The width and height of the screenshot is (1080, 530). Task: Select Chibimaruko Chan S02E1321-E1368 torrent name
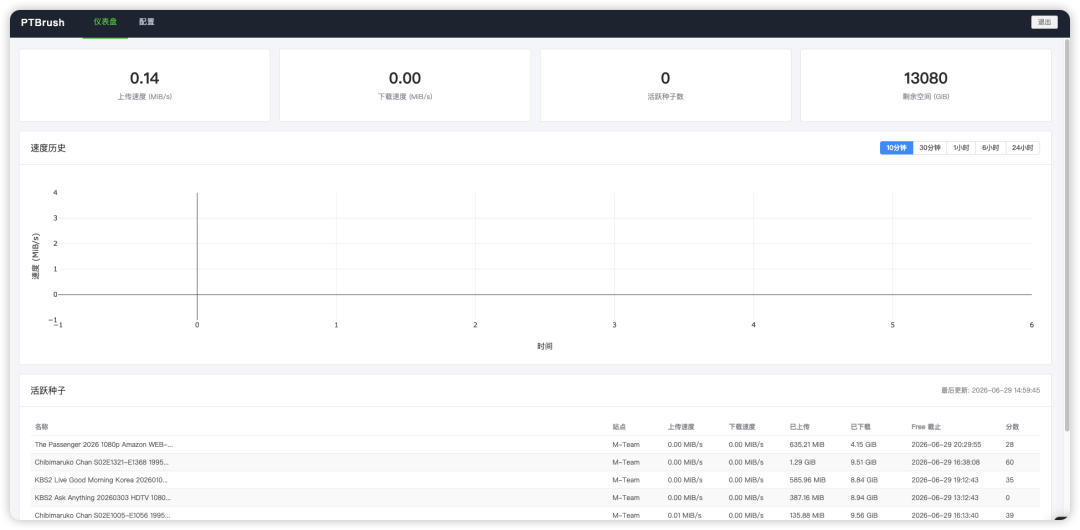tap(101, 462)
